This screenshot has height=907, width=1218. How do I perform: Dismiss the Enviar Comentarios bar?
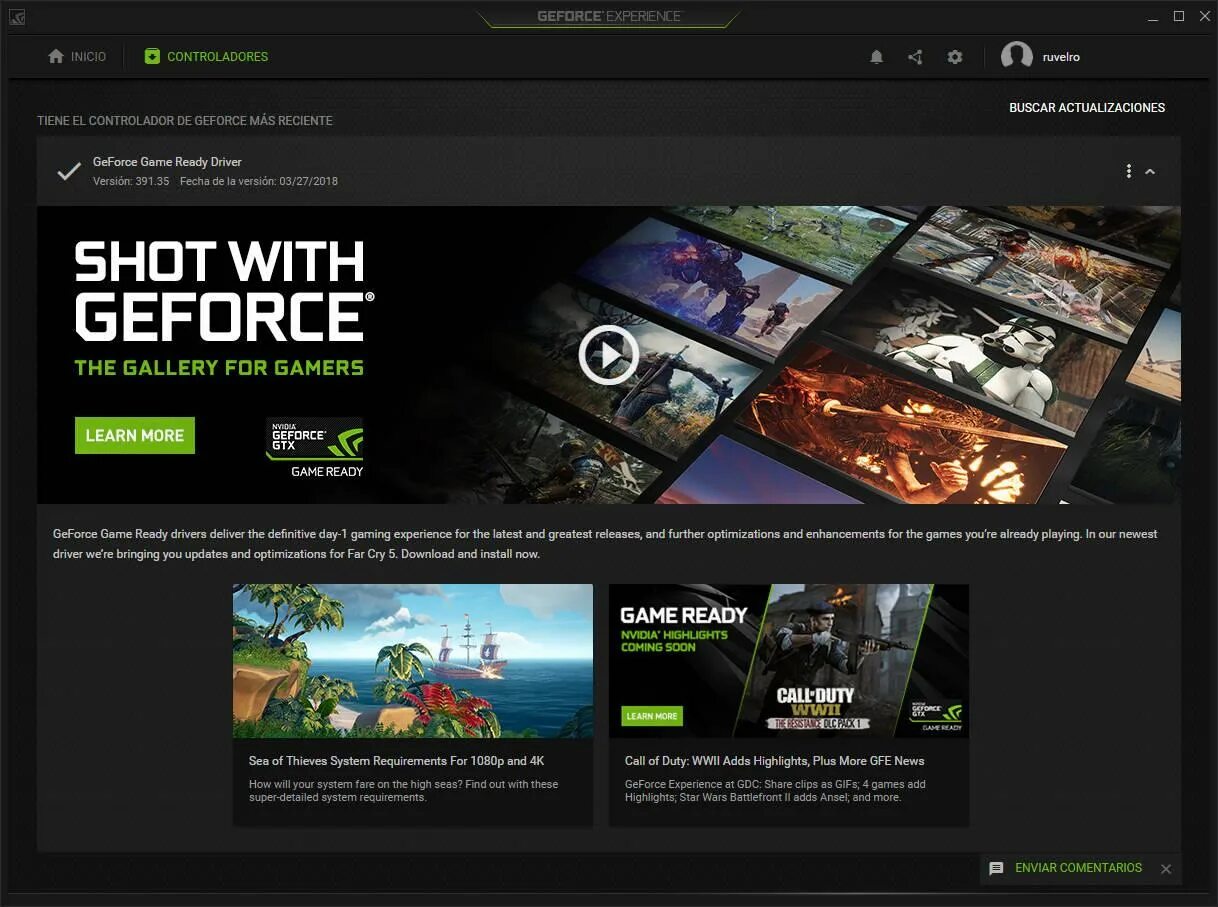tap(1166, 869)
